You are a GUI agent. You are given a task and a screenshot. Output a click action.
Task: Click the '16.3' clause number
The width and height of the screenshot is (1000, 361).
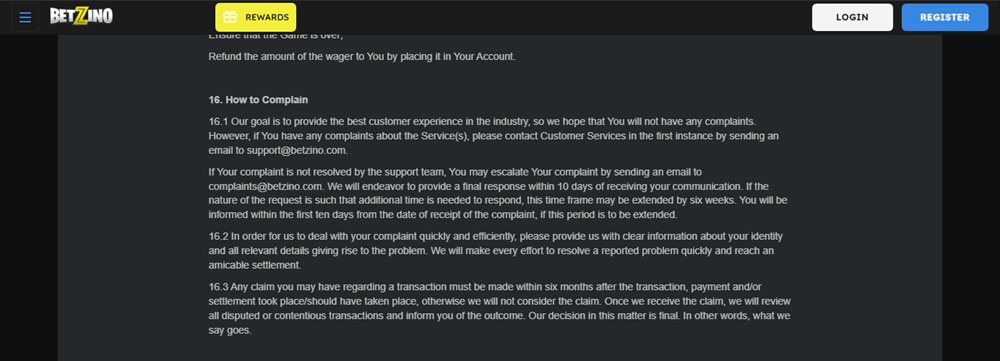pos(218,287)
